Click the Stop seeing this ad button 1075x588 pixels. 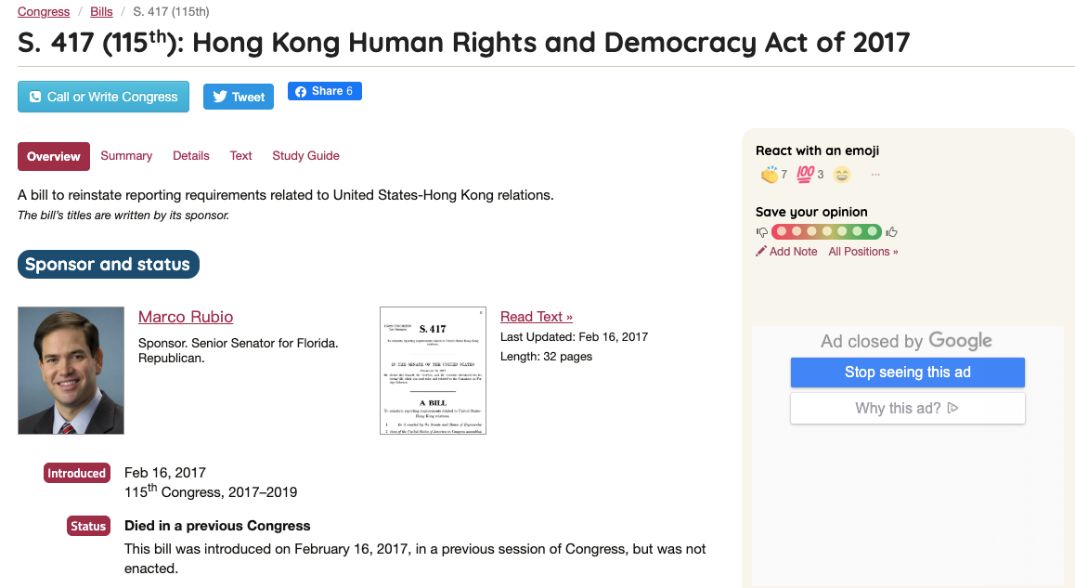pyautogui.click(x=907, y=372)
